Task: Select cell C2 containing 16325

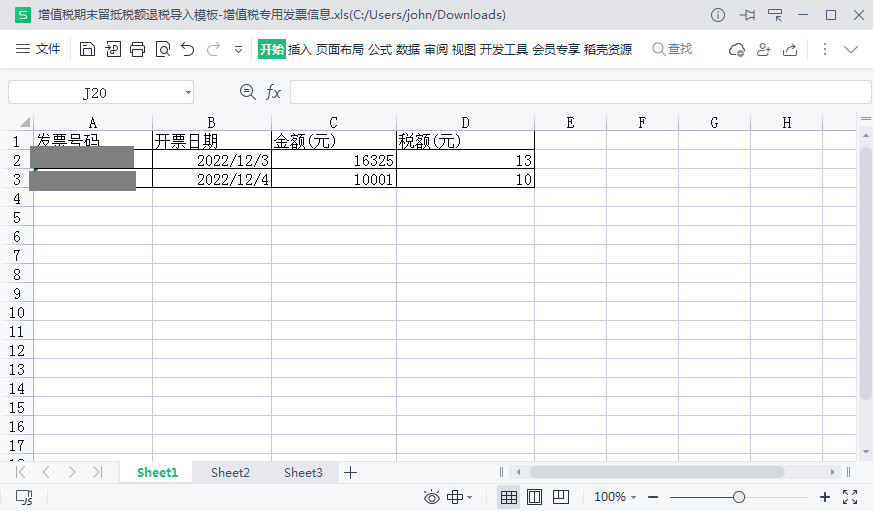Action: pyautogui.click(x=334, y=160)
